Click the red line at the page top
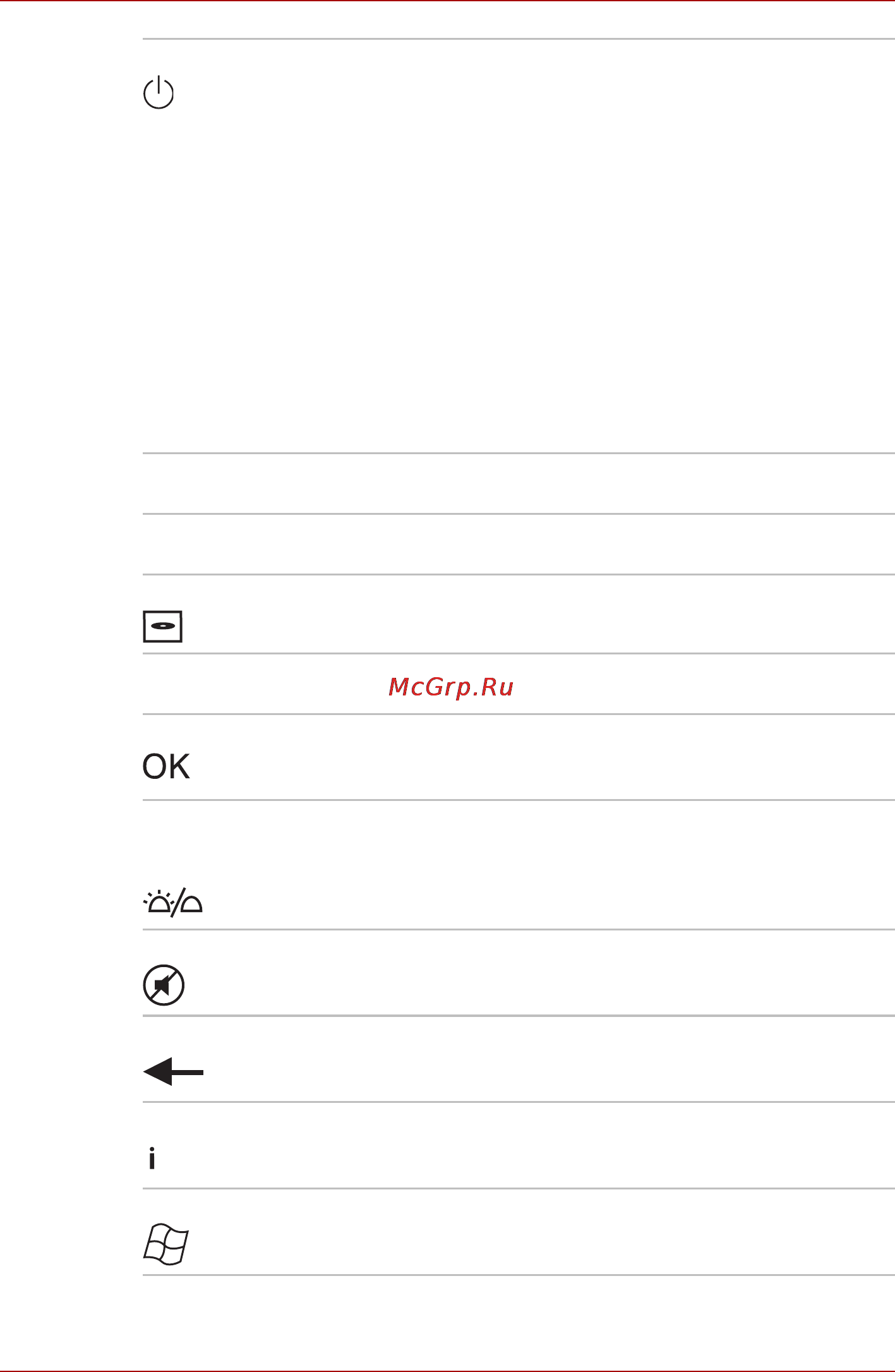This screenshot has width=895, height=1372. pyautogui.click(x=447, y=1)
